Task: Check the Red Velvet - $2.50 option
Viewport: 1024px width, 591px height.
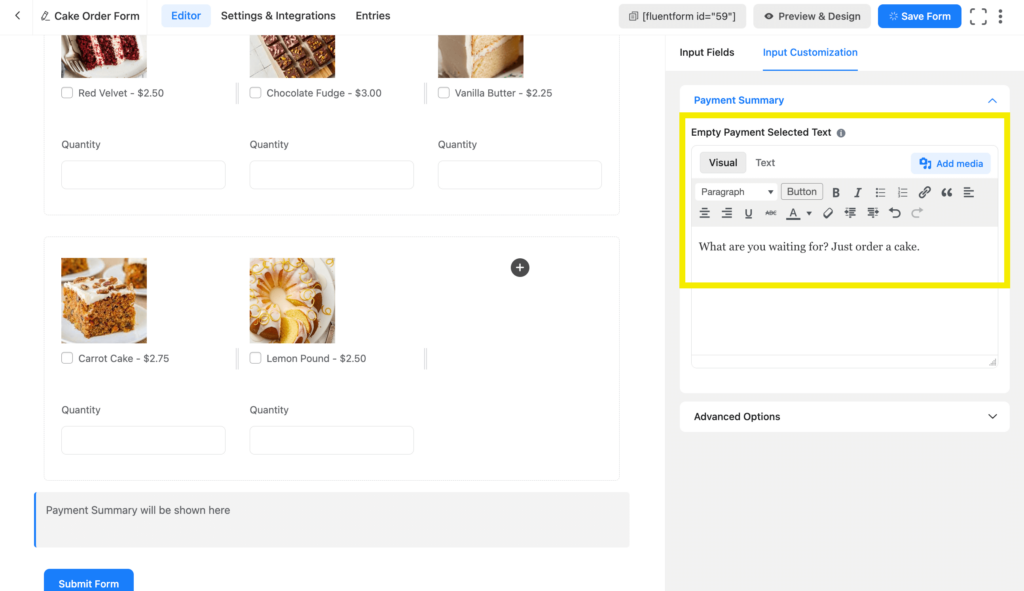Action: coord(67,93)
